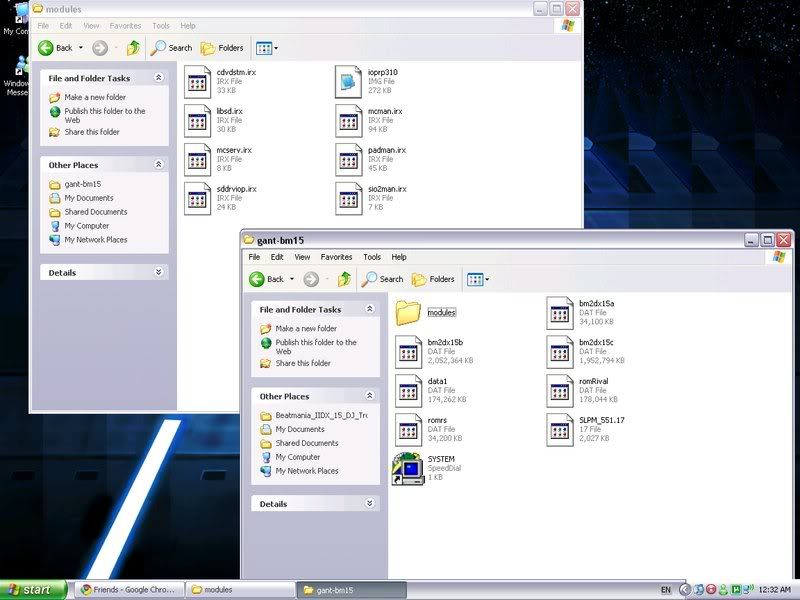
Task: Click Up folder icon in modules toolbar
Action: click(133, 48)
